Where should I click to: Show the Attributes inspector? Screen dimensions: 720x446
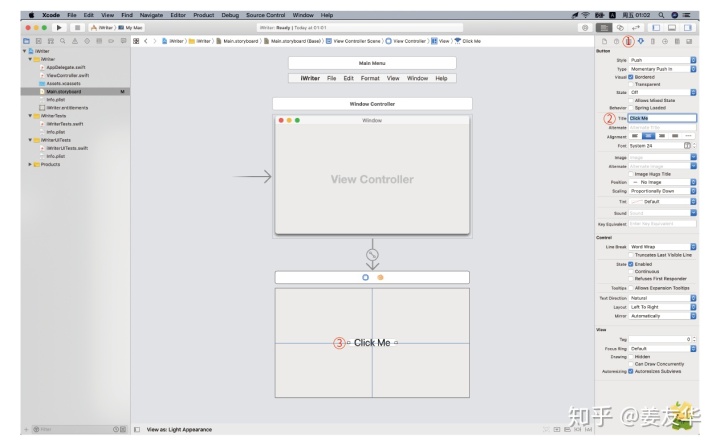[641, 41]
